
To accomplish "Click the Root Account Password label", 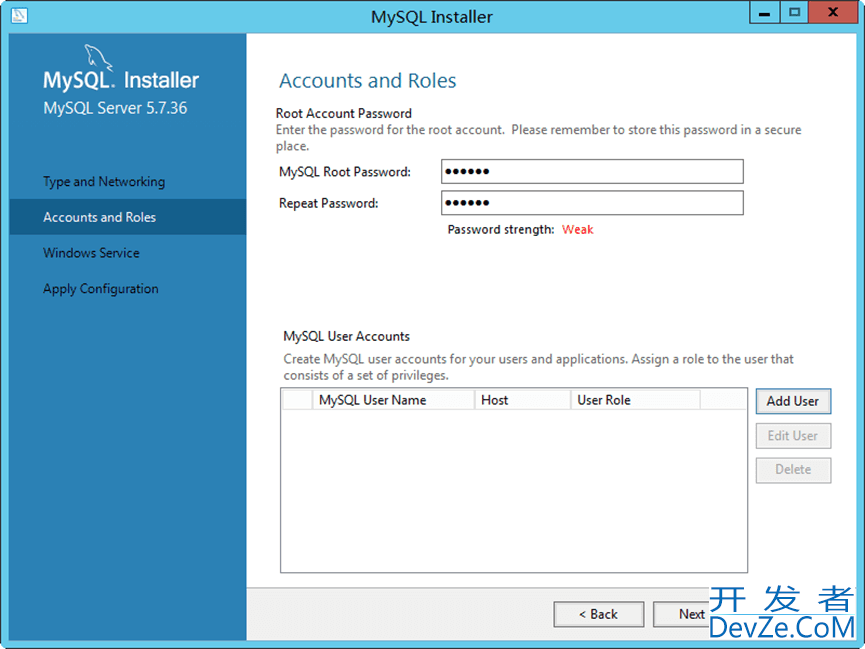I will tap(344, 113).
